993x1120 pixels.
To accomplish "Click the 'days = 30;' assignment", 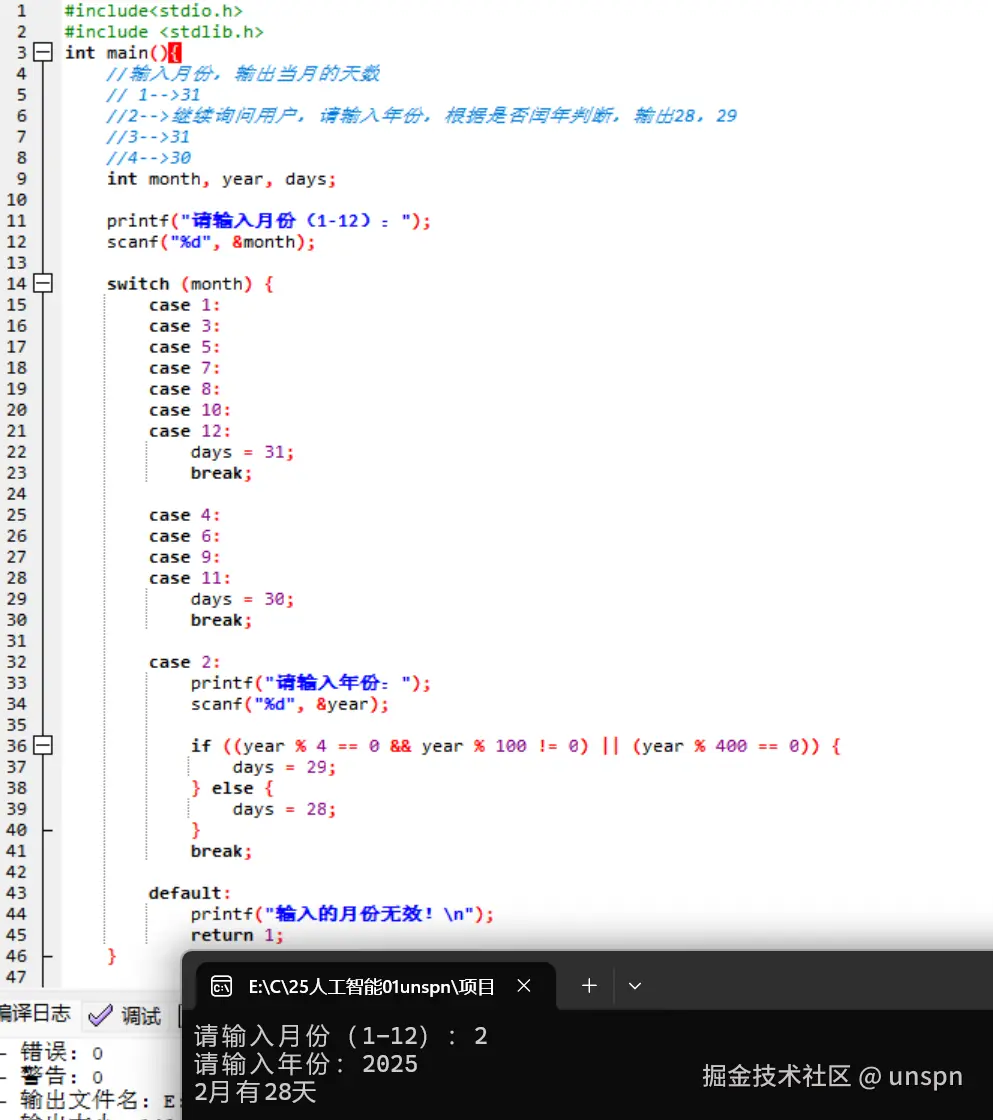I will 242,599.
